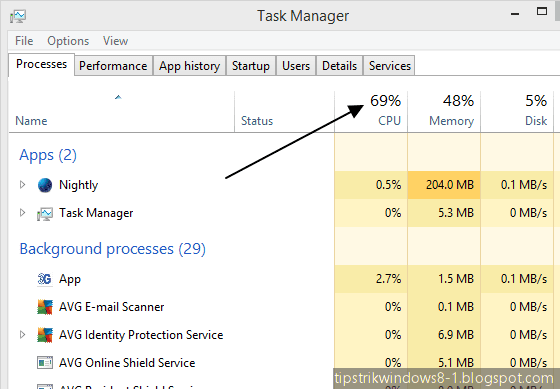Viewport: 560px width, 389px height.
Task: Sort by the Status column header
Action: pos(284,111)
